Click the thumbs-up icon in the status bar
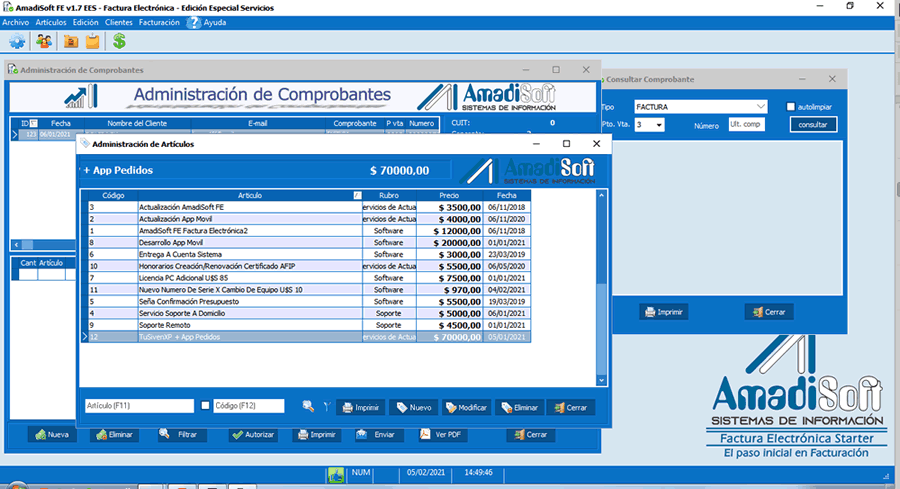 (x=336, y=475)
